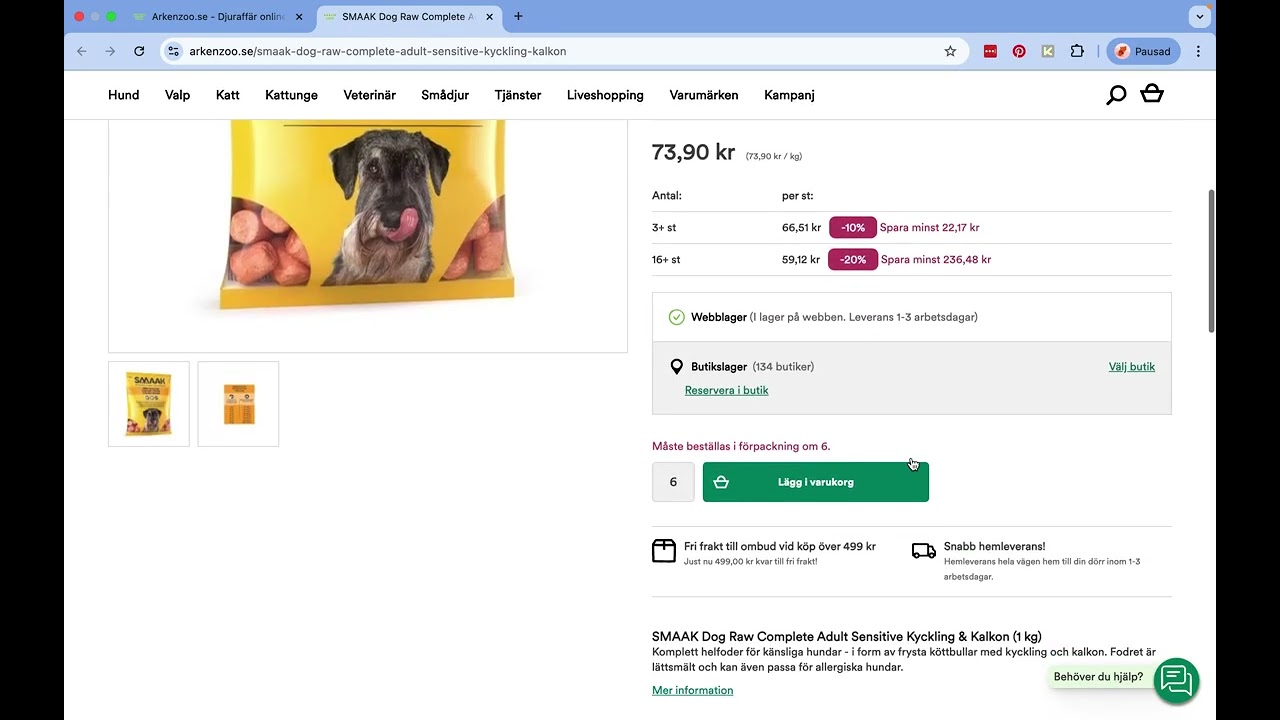Open the shopping basket icon in header

coord(1152,94)
